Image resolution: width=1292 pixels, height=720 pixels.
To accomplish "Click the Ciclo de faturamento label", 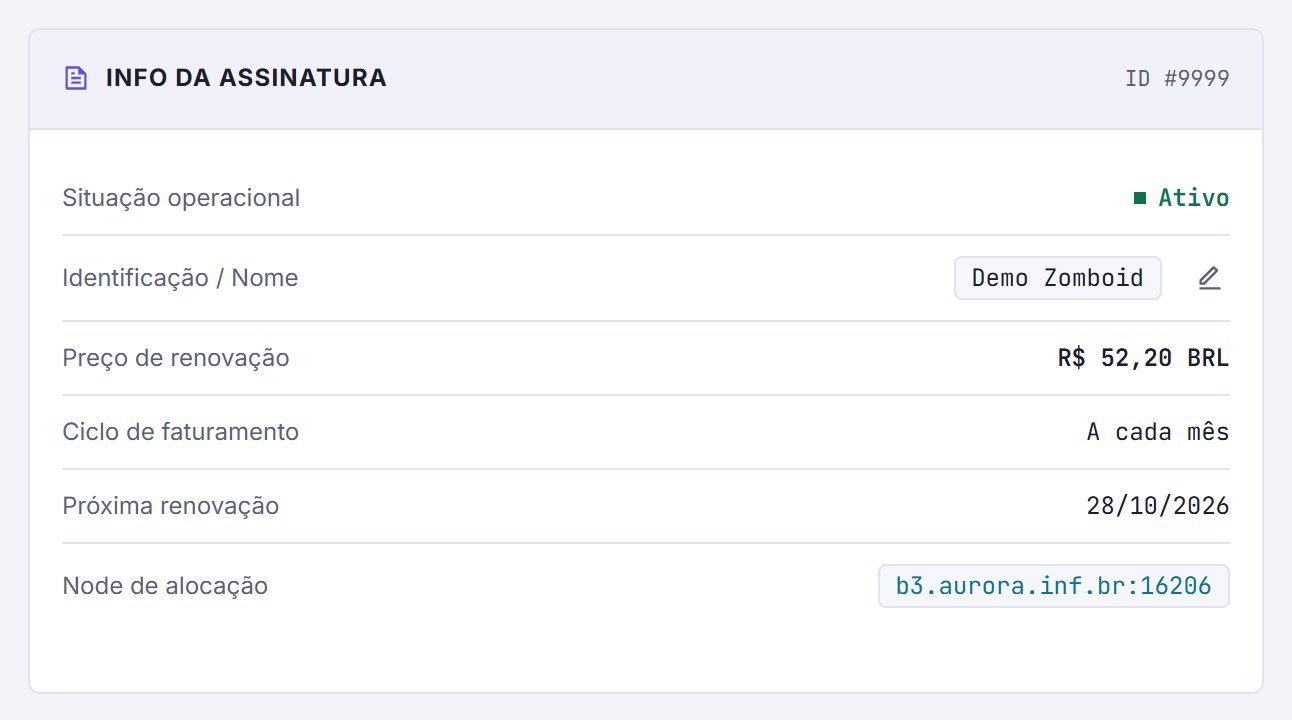I will tap(180, 432).
